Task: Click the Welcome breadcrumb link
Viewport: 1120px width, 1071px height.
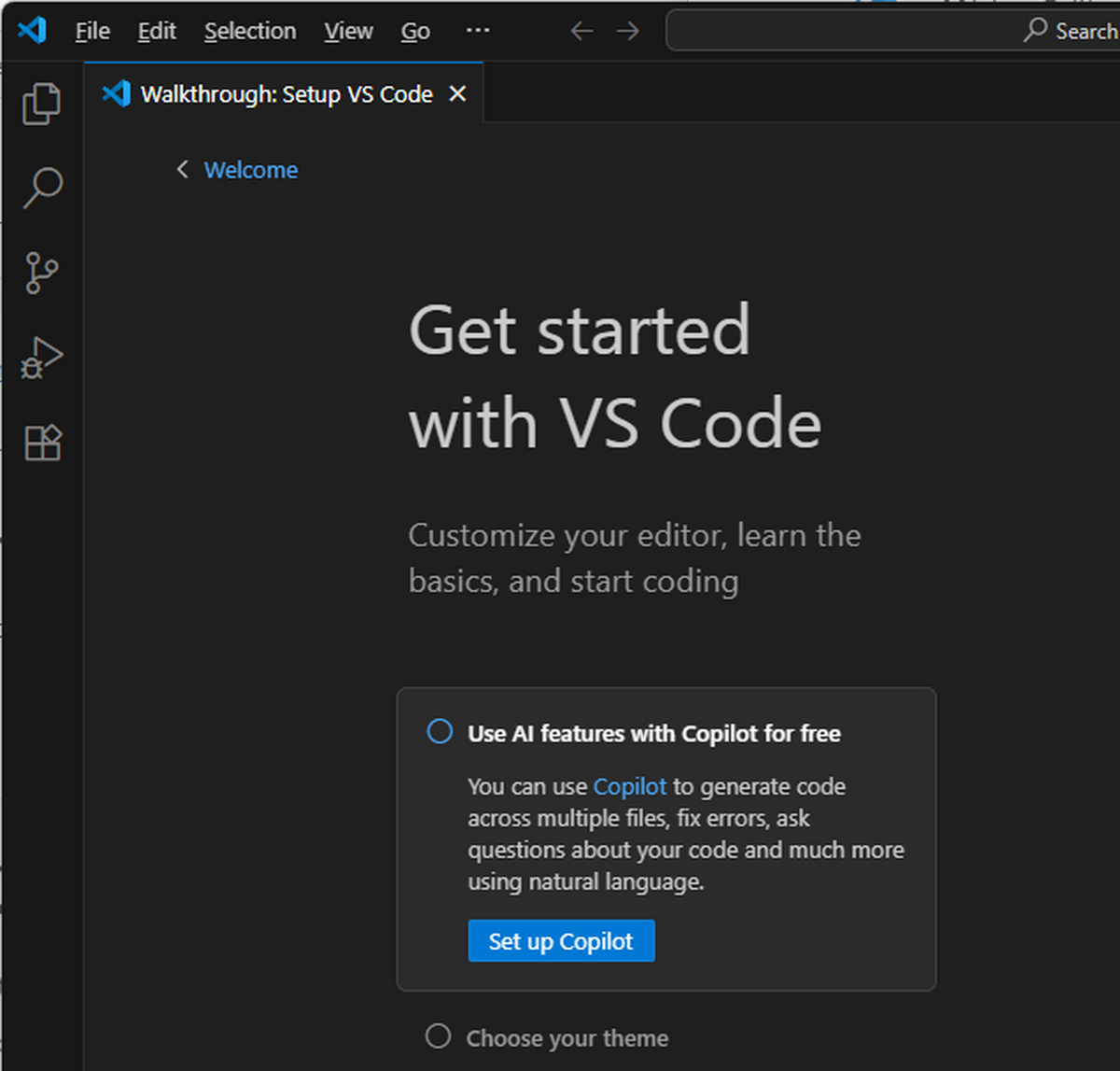Action: (x=250, y=169)
